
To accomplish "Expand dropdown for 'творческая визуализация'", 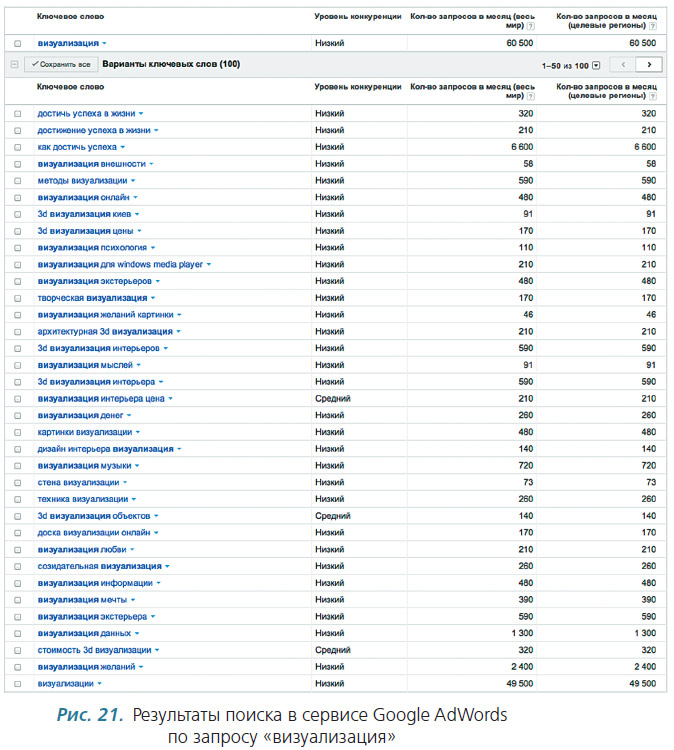I will point(153,298).
